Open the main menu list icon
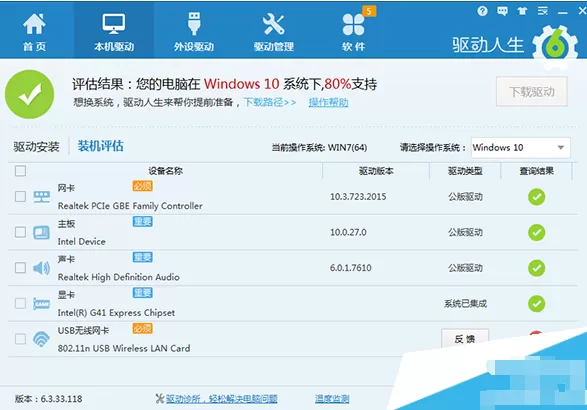 click(542, 11)
